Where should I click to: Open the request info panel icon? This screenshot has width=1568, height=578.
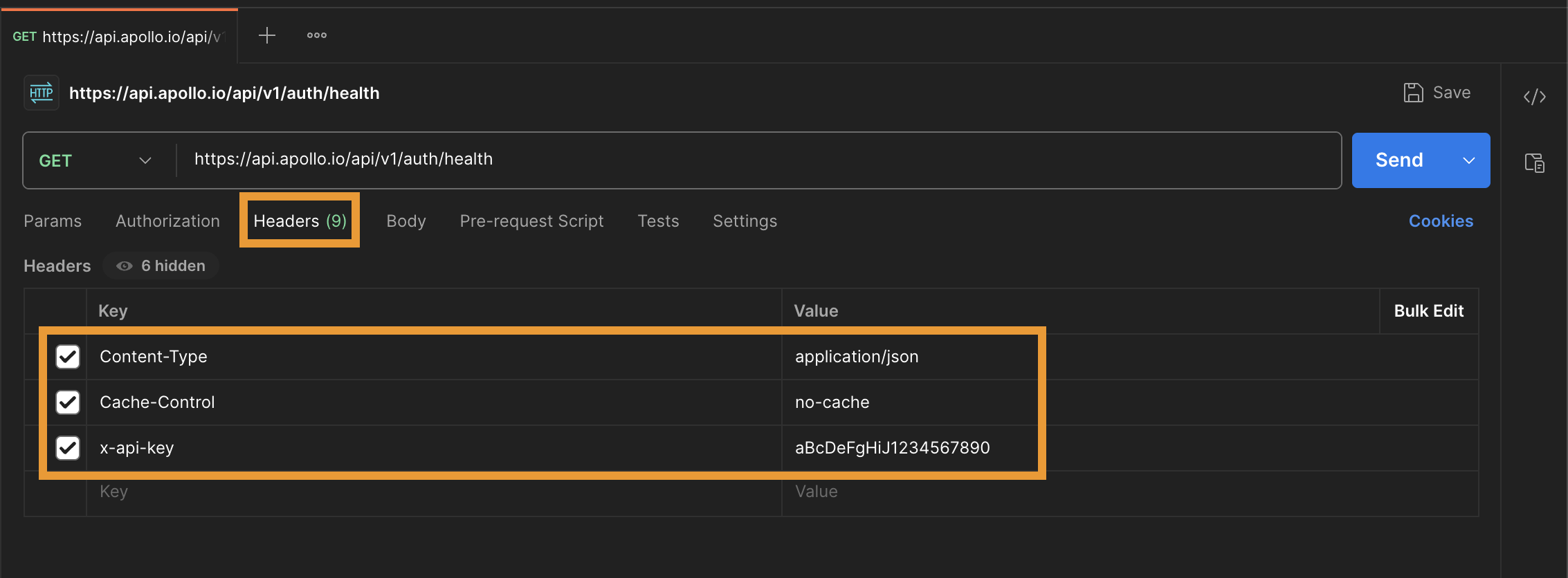pyautogui.click(x=1534, y=163)
